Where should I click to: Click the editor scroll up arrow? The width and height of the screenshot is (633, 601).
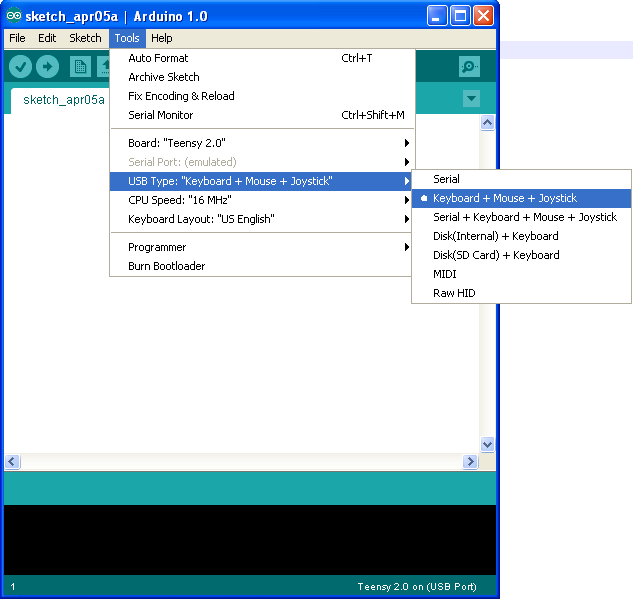[487, 122]
